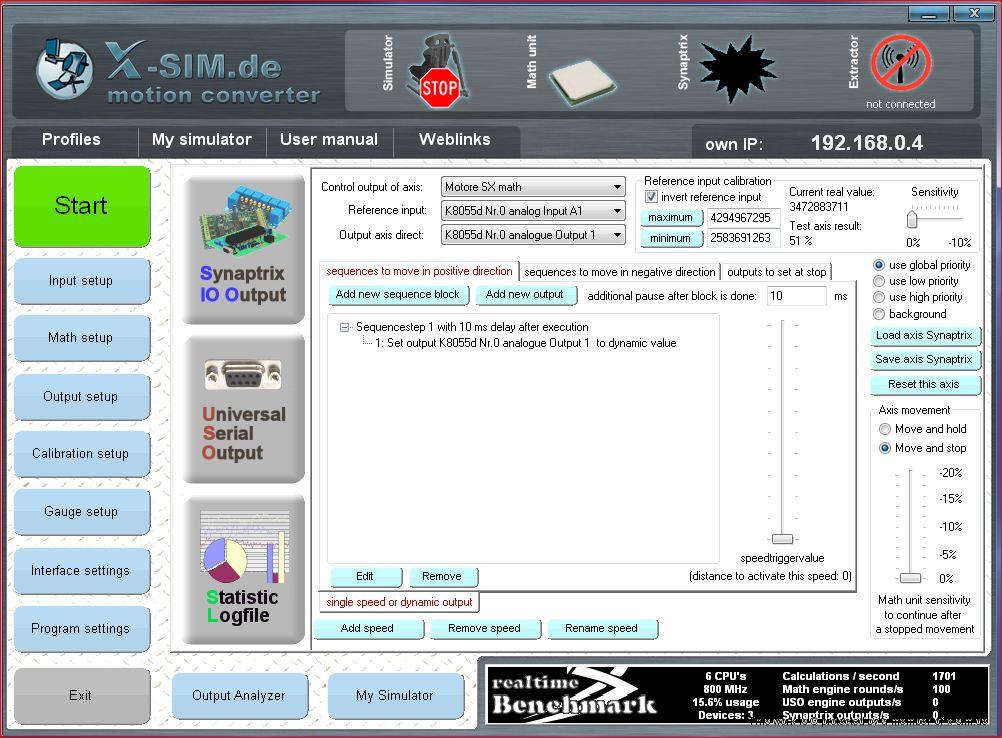Click the Remove speed button
Image resolution: width=1002 pixels, height=738 pixels.
click(485, 629)
